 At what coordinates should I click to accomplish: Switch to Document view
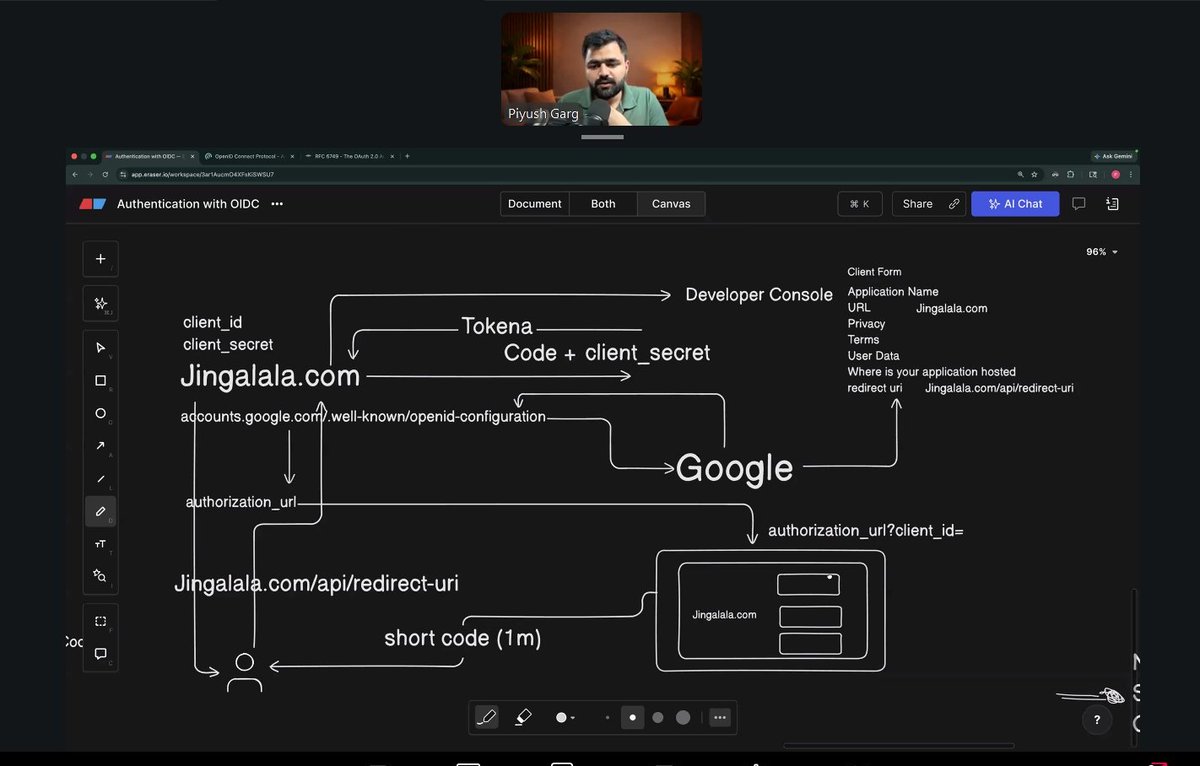point(535,204)
